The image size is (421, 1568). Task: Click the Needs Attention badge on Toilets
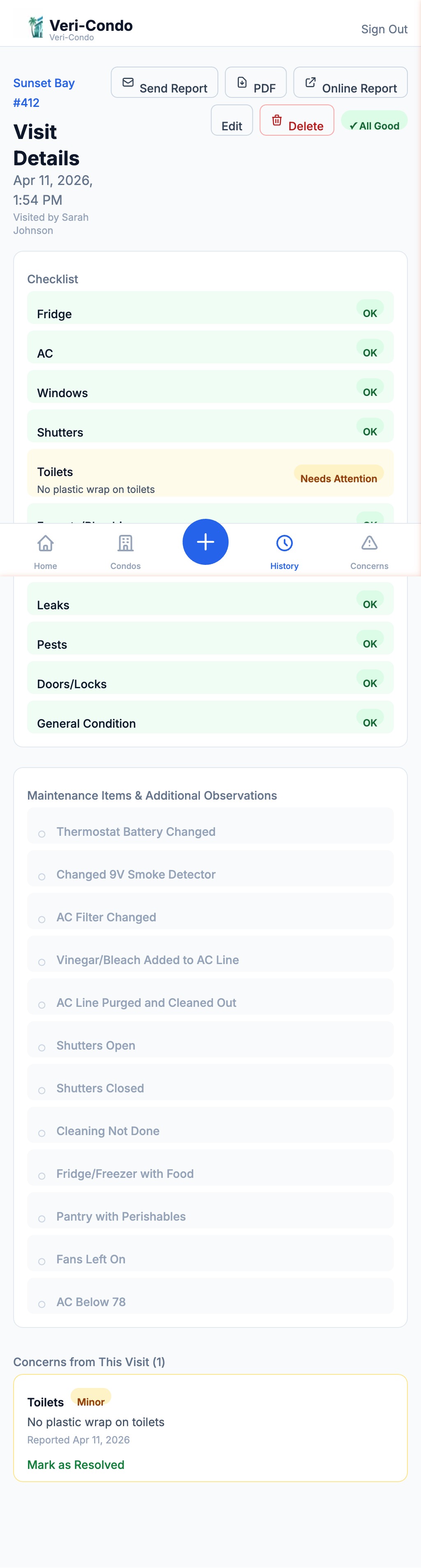click(338, 479)
